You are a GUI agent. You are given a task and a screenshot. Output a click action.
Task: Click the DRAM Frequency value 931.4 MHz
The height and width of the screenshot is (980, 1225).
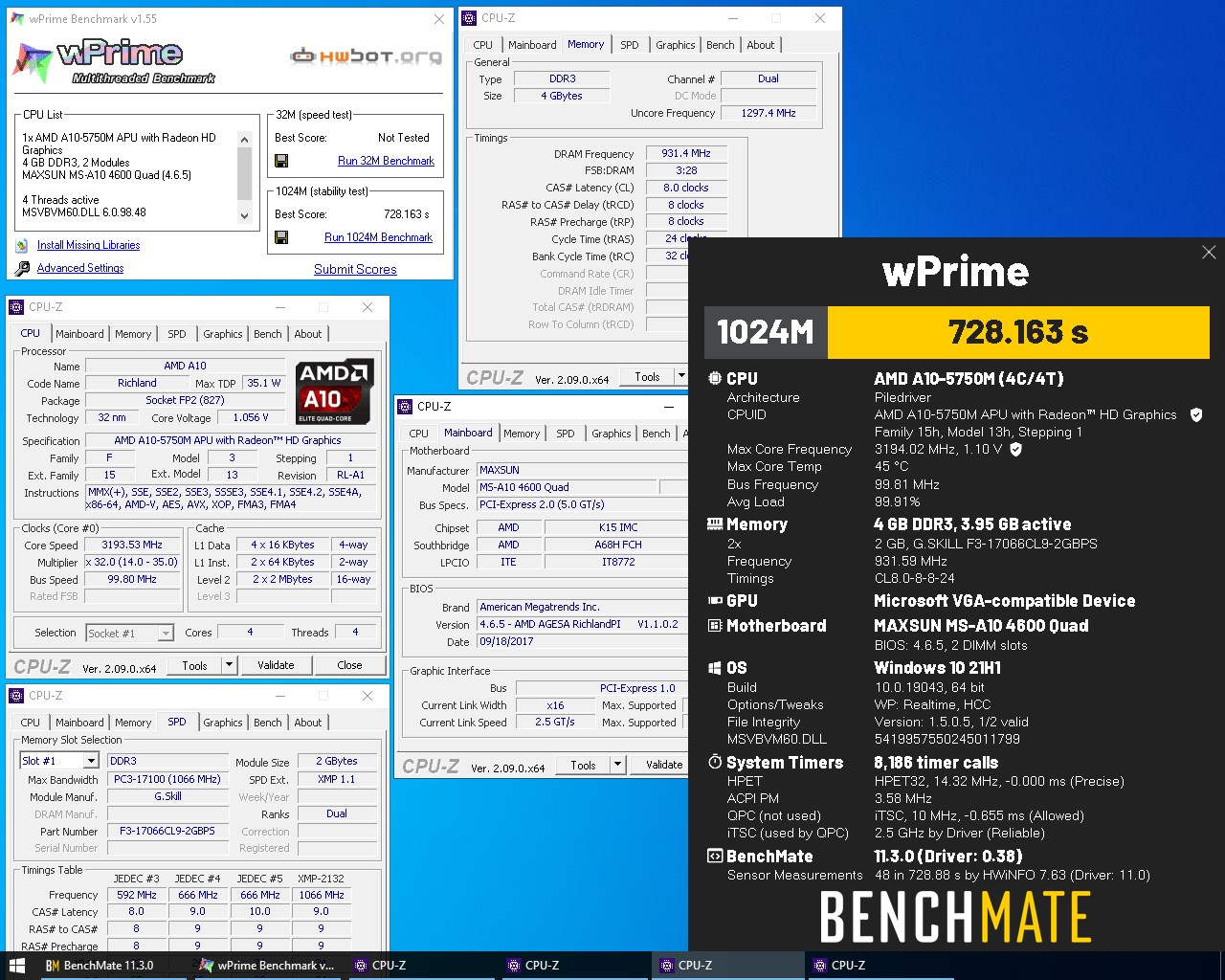pos(686,153)
